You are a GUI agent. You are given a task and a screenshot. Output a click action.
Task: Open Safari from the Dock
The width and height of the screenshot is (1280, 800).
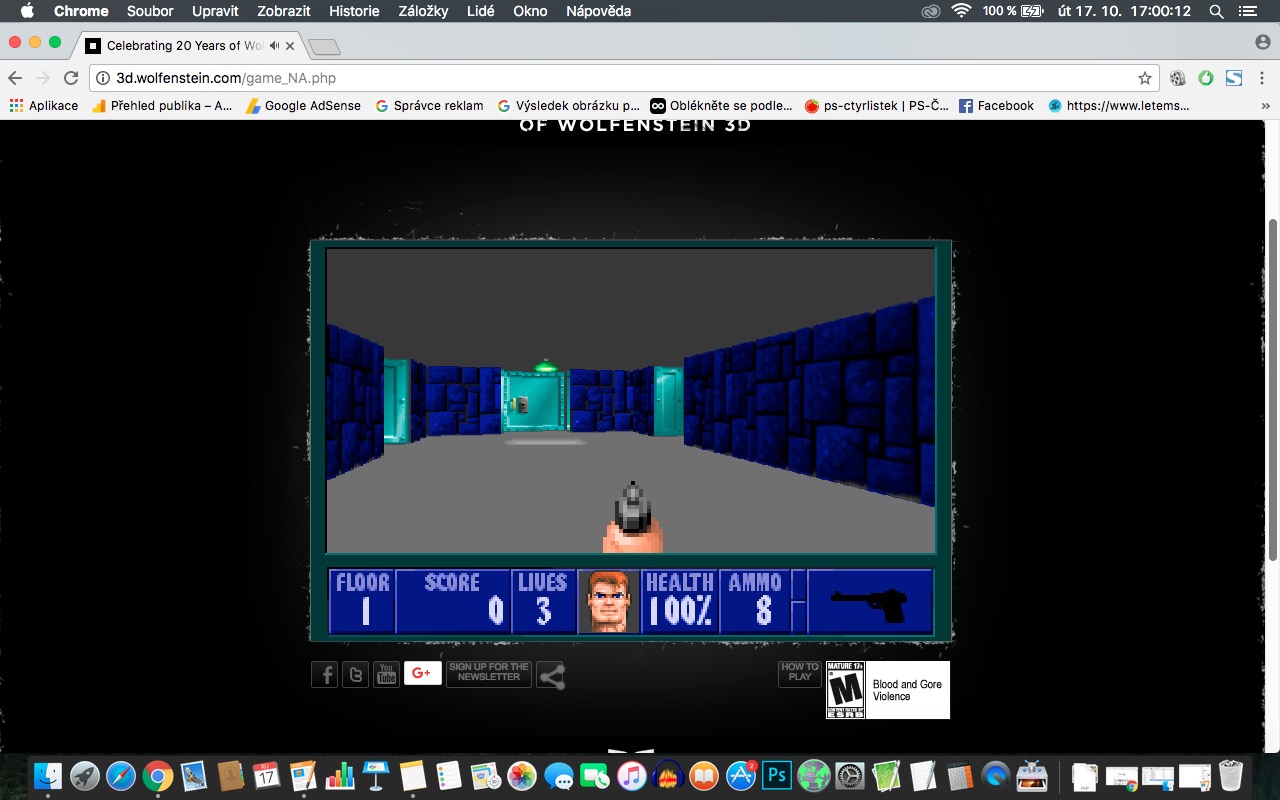click(x=121, y=776)
